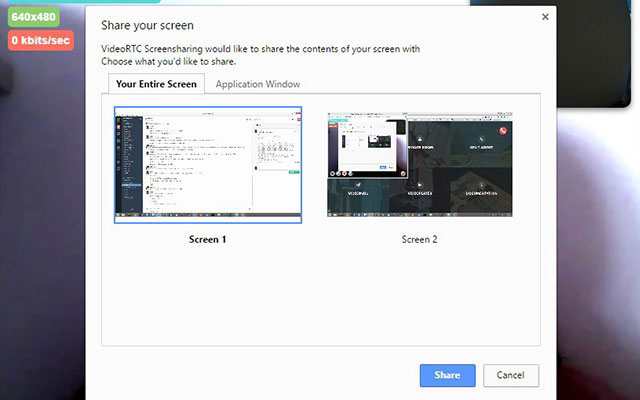Click the Screen 1 label text

[207, 239]
